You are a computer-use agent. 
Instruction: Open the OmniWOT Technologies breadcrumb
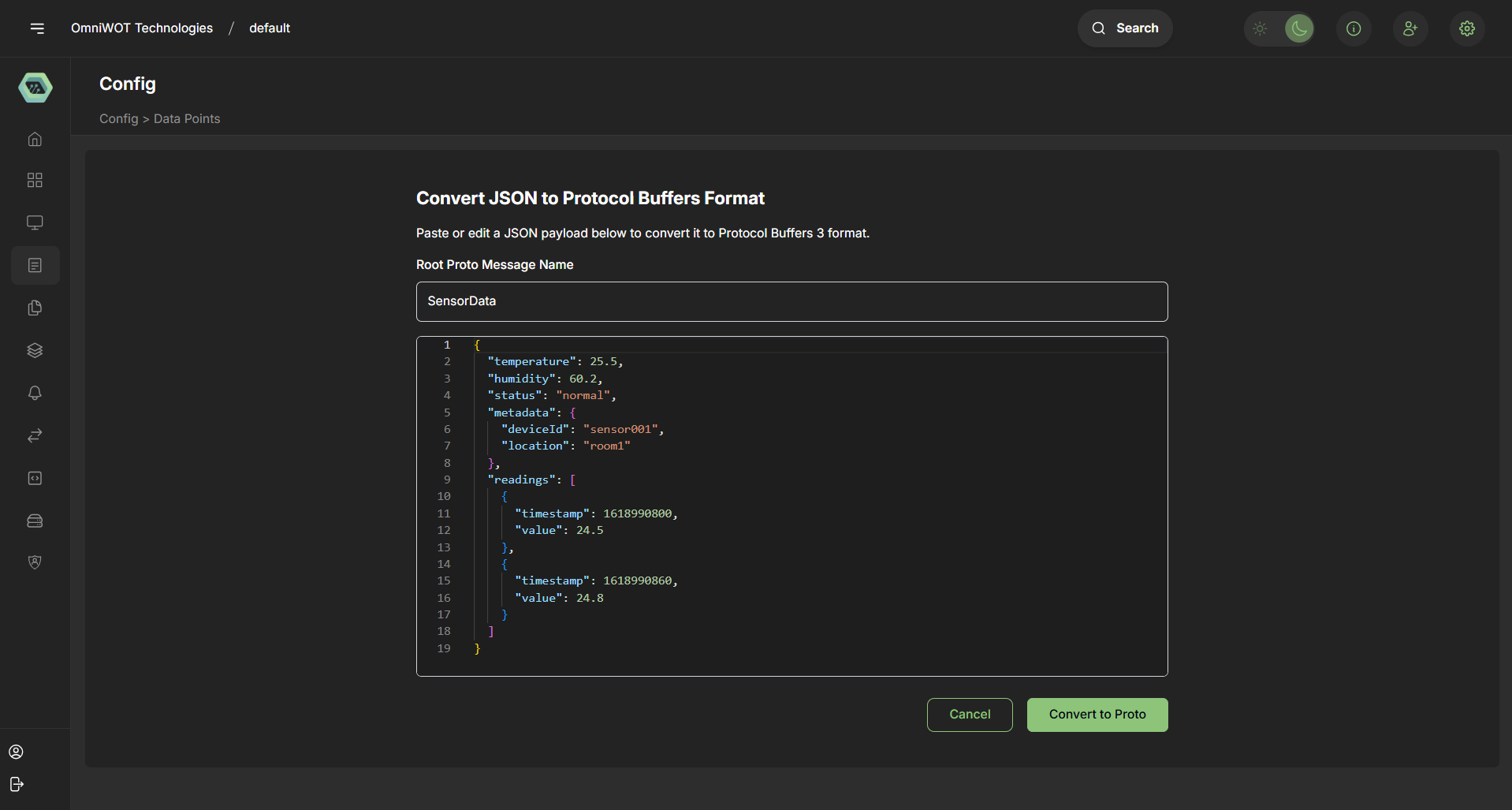pos(141,28)
